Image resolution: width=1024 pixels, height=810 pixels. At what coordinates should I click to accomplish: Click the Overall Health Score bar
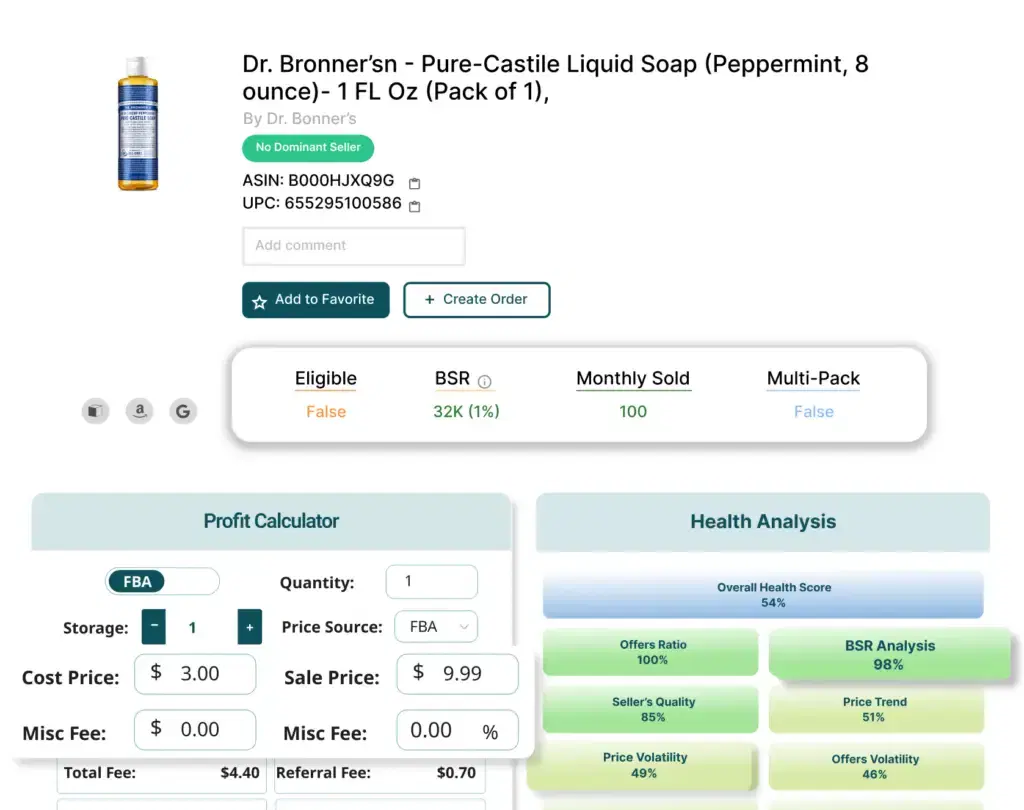point(763,595)
